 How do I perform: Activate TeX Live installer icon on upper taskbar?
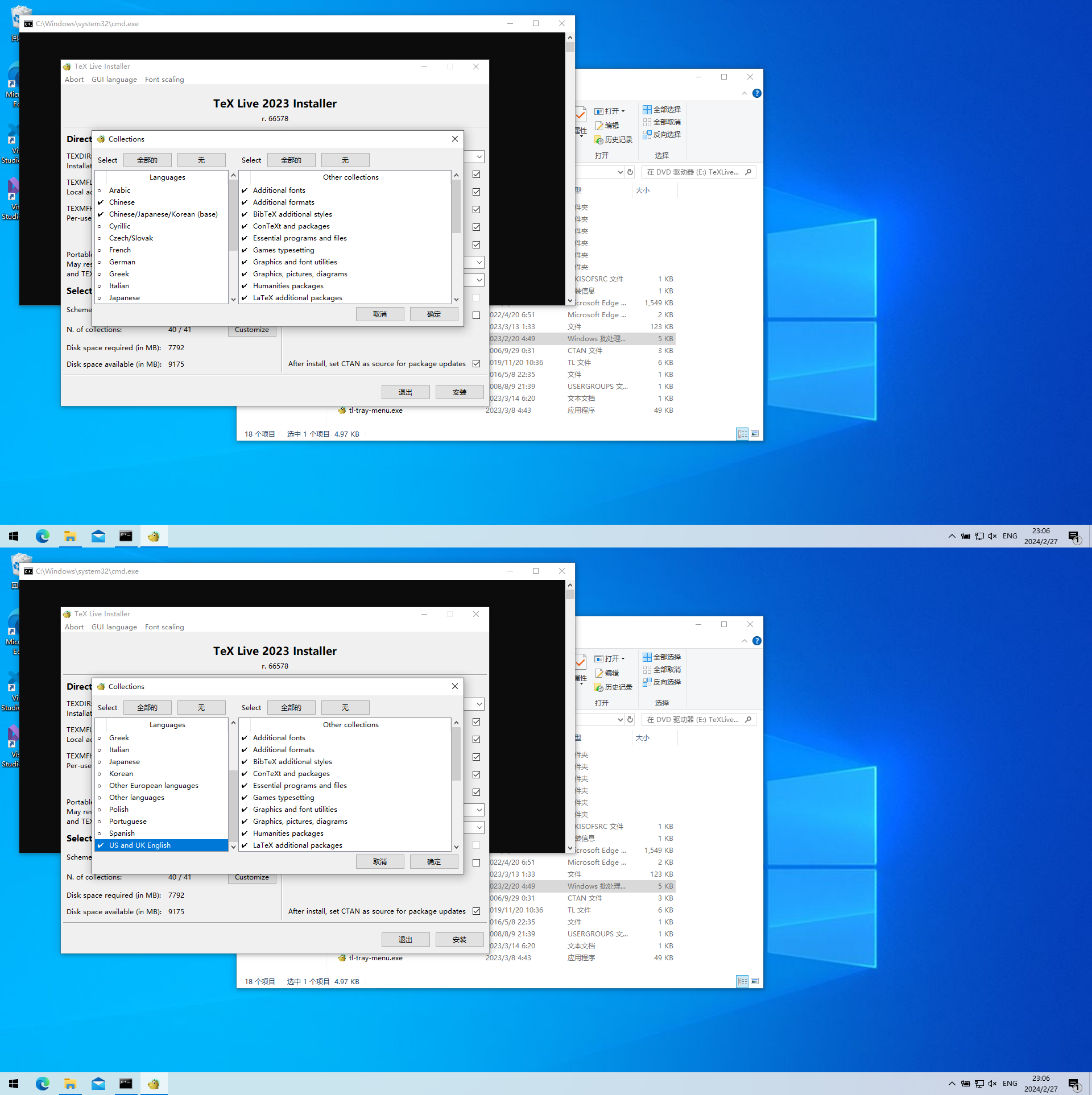(154, 536)
